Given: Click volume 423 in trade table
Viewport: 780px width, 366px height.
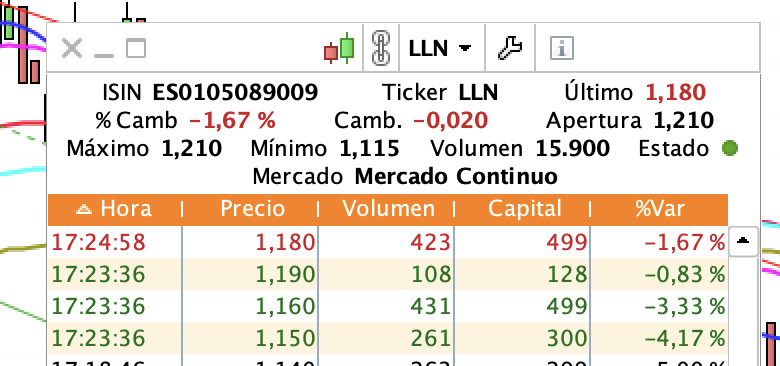Looking at the screenshot, I should pos(431,242).
